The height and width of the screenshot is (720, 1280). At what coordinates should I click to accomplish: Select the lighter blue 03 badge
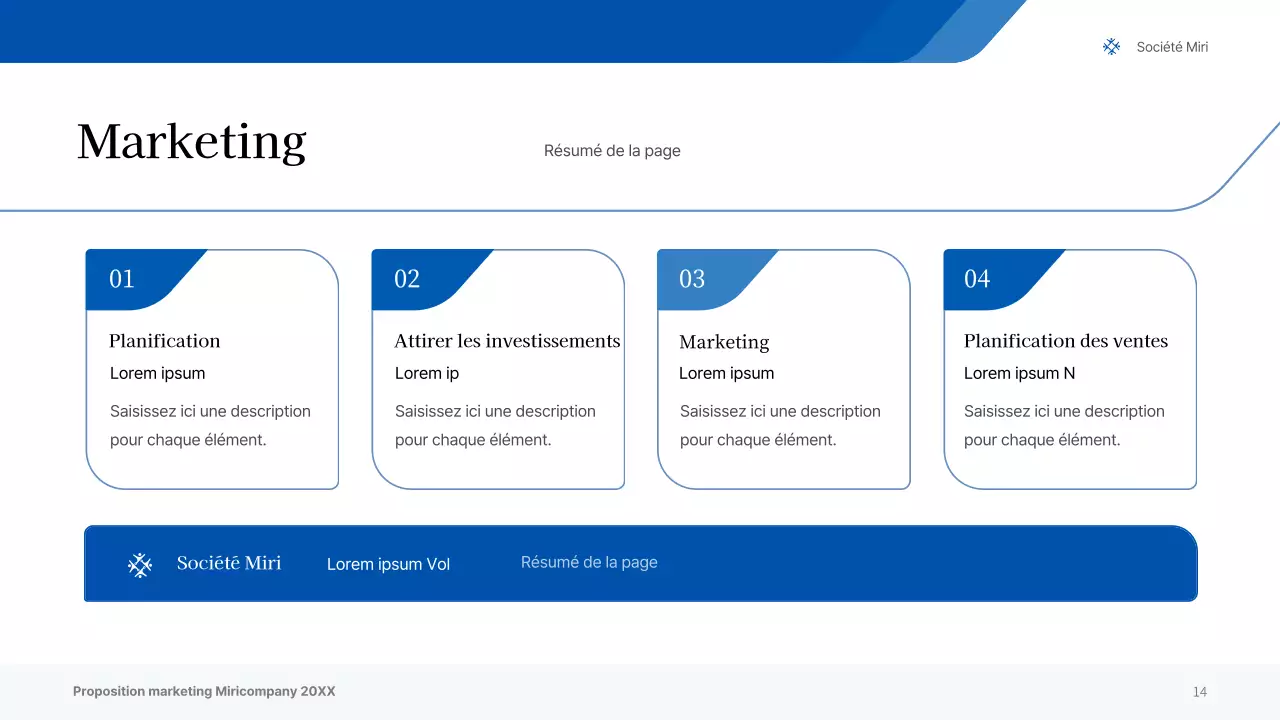(692, 279)
